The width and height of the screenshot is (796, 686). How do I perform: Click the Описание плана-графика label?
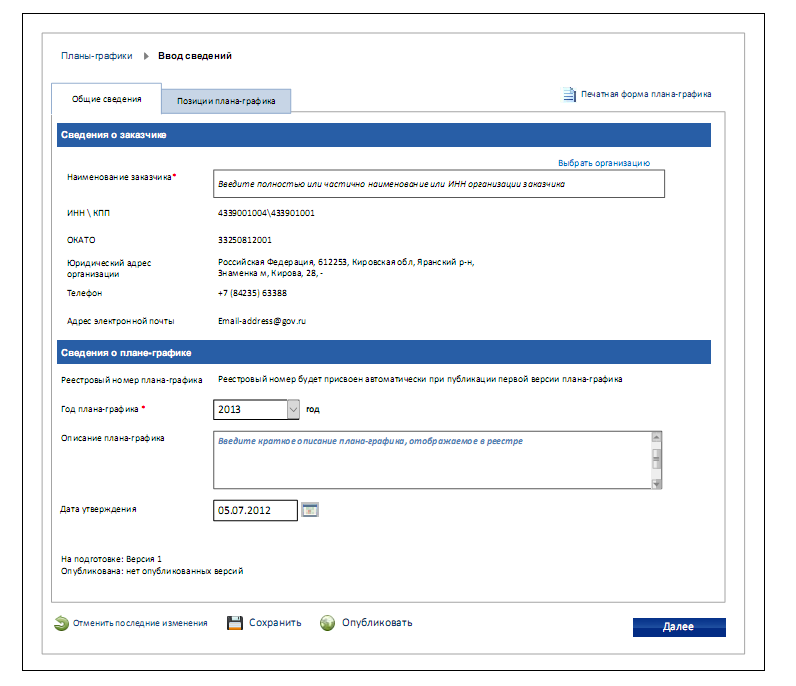coord(113,438)
